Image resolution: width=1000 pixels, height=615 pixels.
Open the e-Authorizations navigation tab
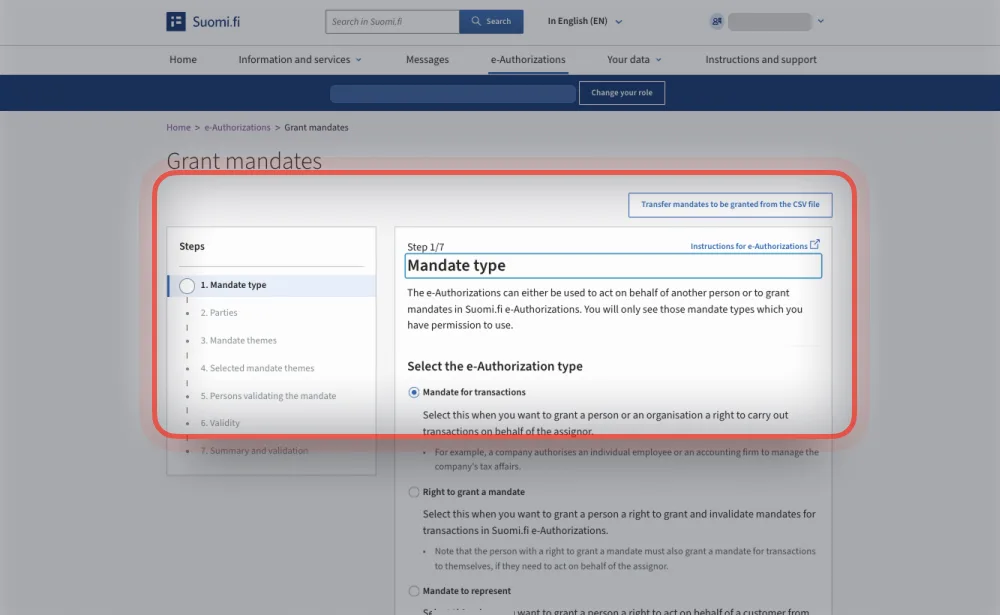click(528, 59)
